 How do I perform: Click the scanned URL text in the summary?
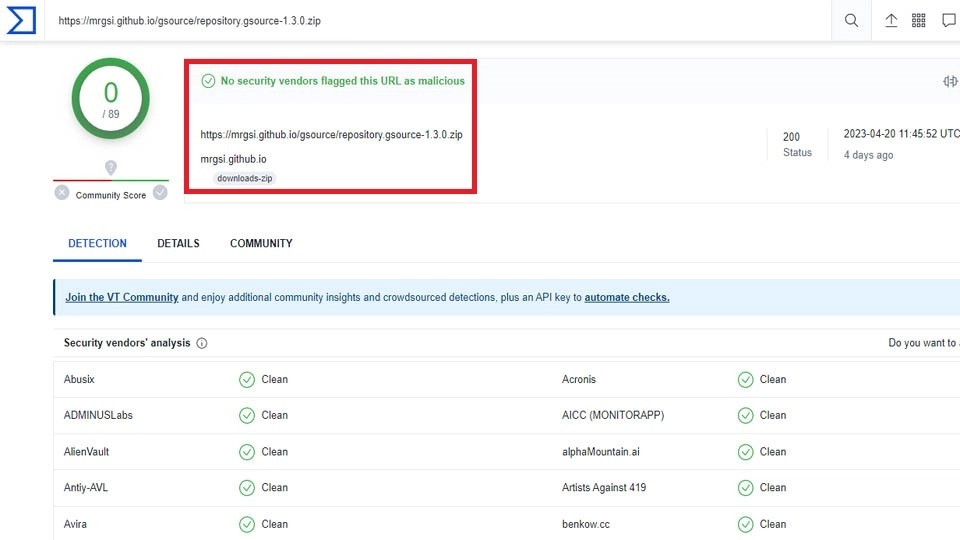click(331, 135)
